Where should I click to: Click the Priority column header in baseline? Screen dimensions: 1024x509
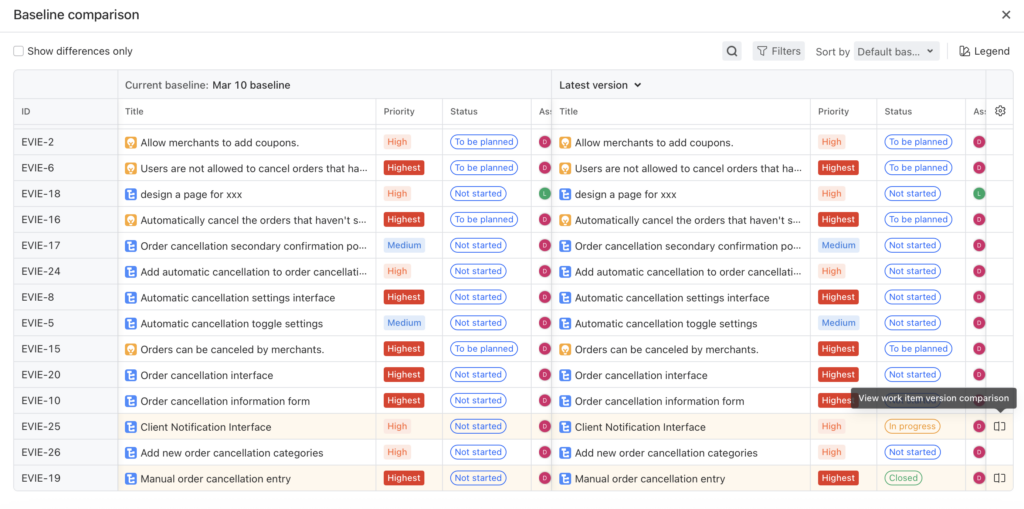[399, 112]
